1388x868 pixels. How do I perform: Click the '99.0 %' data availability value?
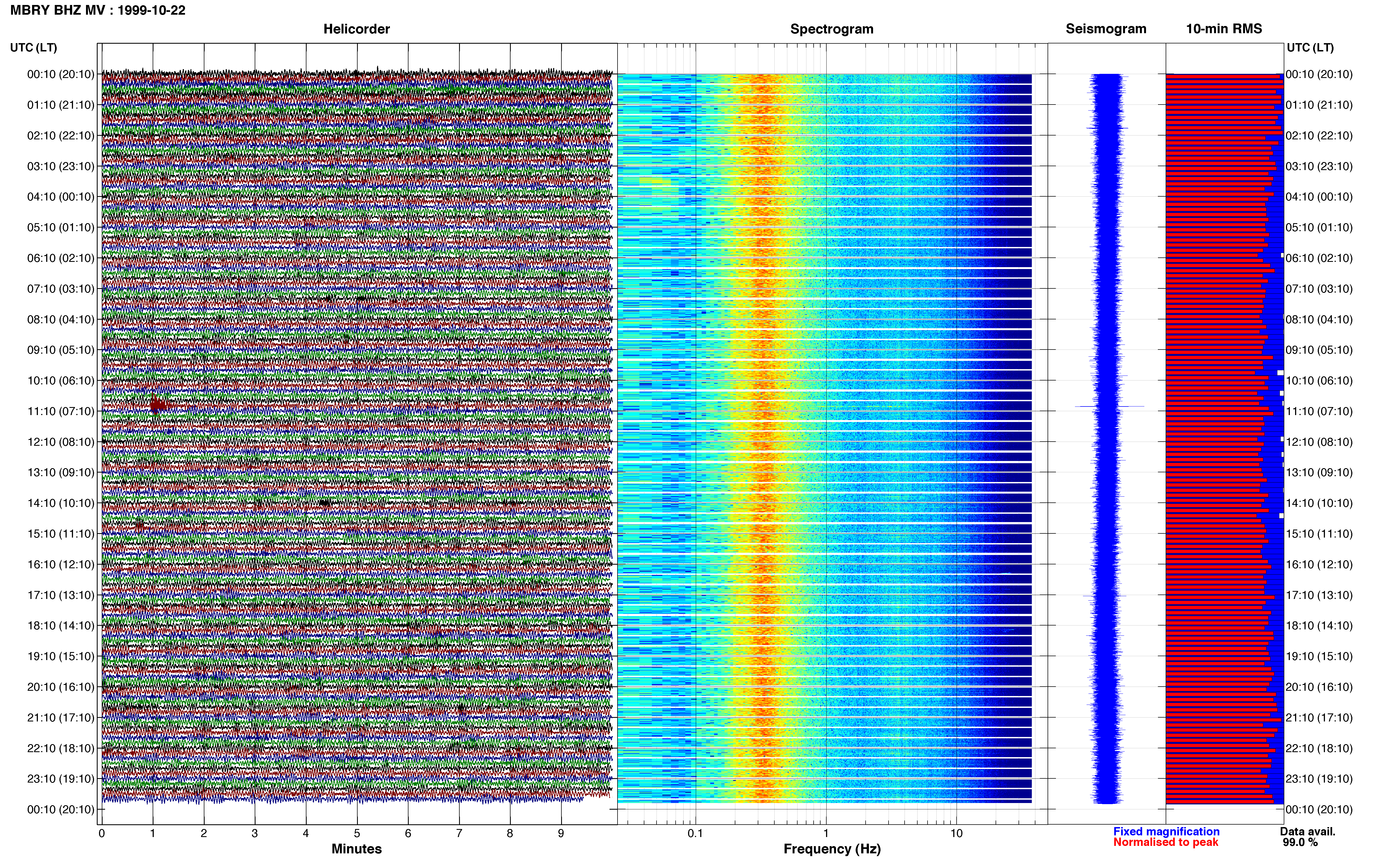tap(1300, 842)
